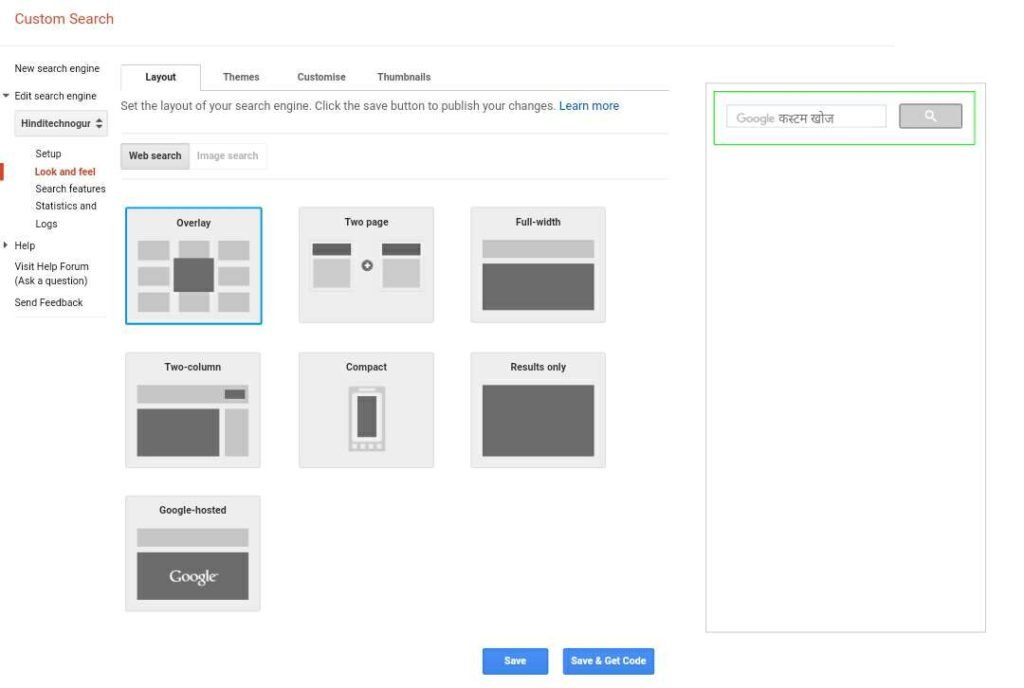Switch to the Themes tab

[241, 77]
